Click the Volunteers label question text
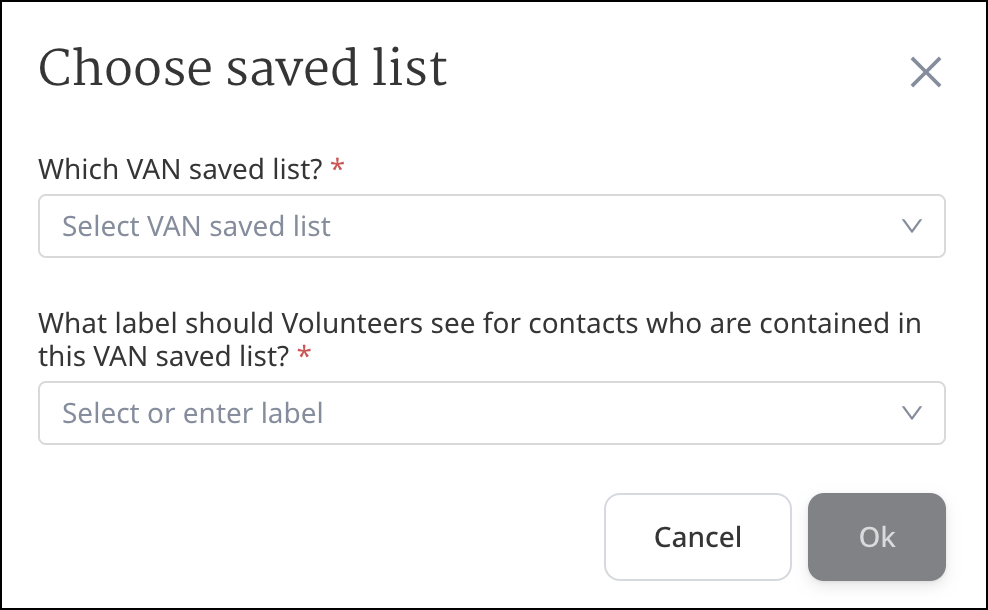This screenshot has width=988, height=610. click(479, 324)
